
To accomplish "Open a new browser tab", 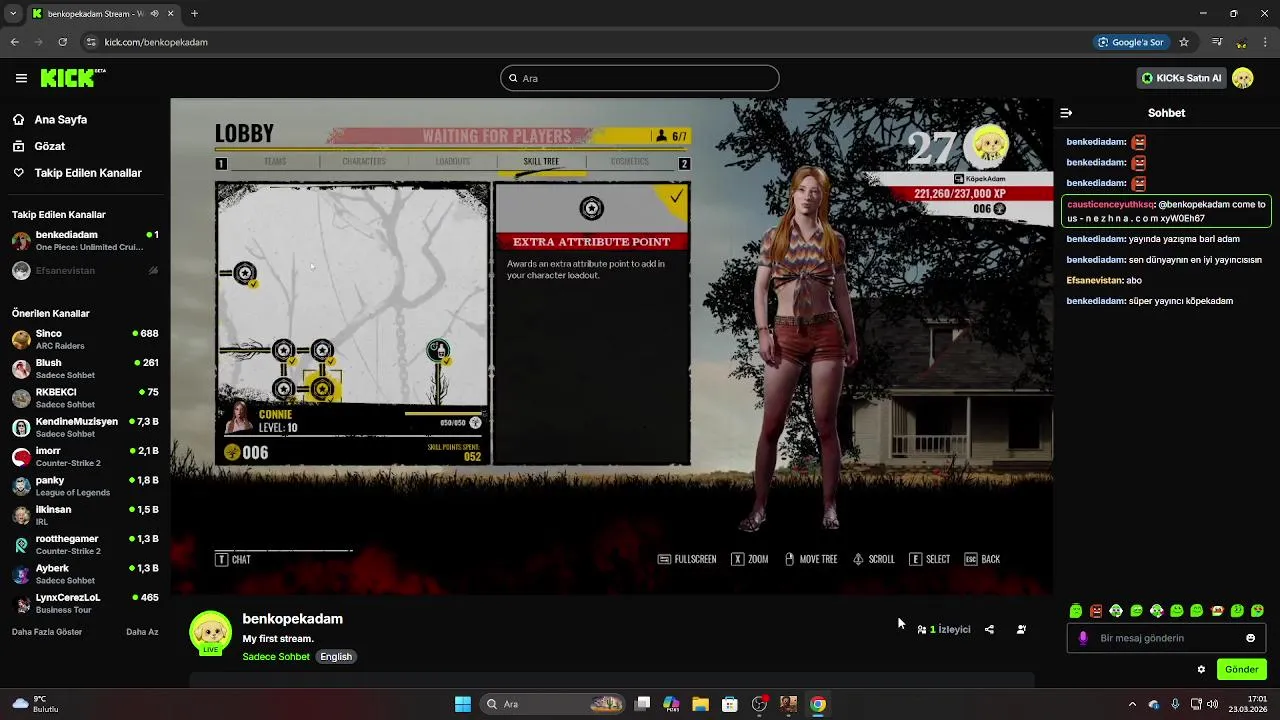I will 194,13.
